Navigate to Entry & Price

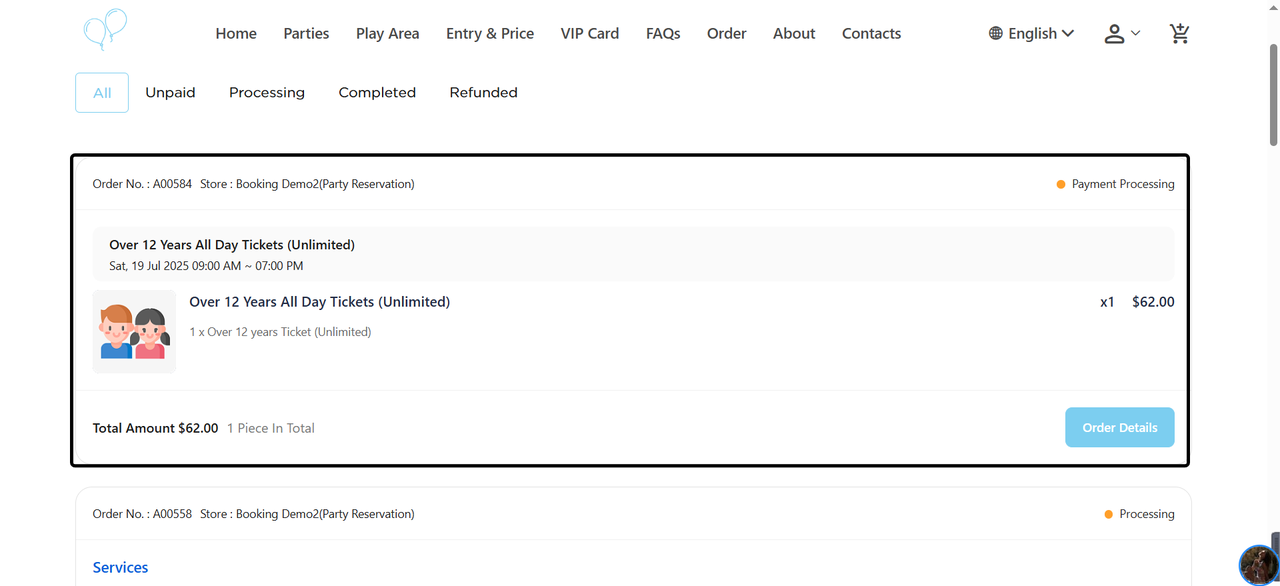click(490, 33)
